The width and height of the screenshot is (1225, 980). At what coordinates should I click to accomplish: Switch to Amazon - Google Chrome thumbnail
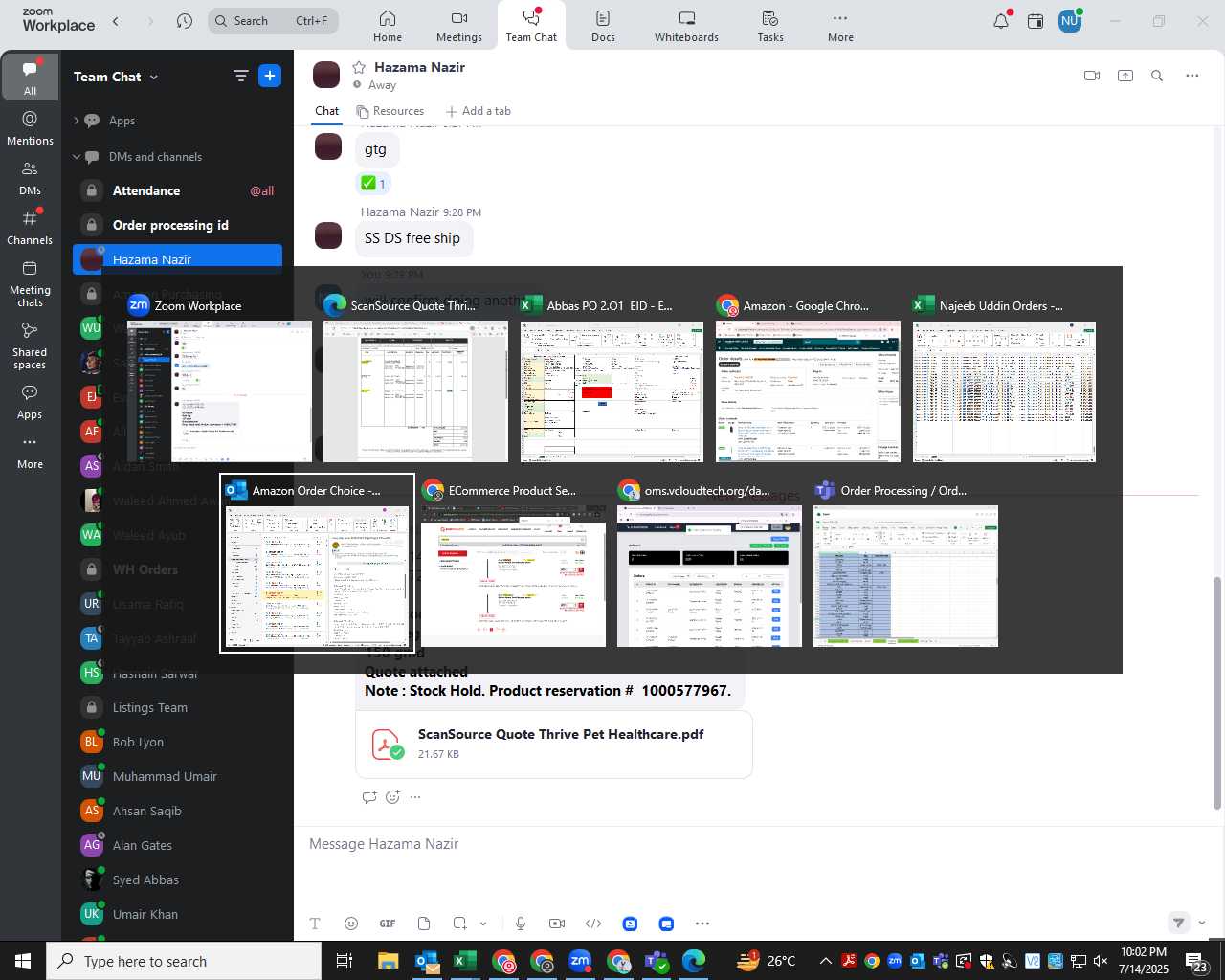tap(808, 379)
